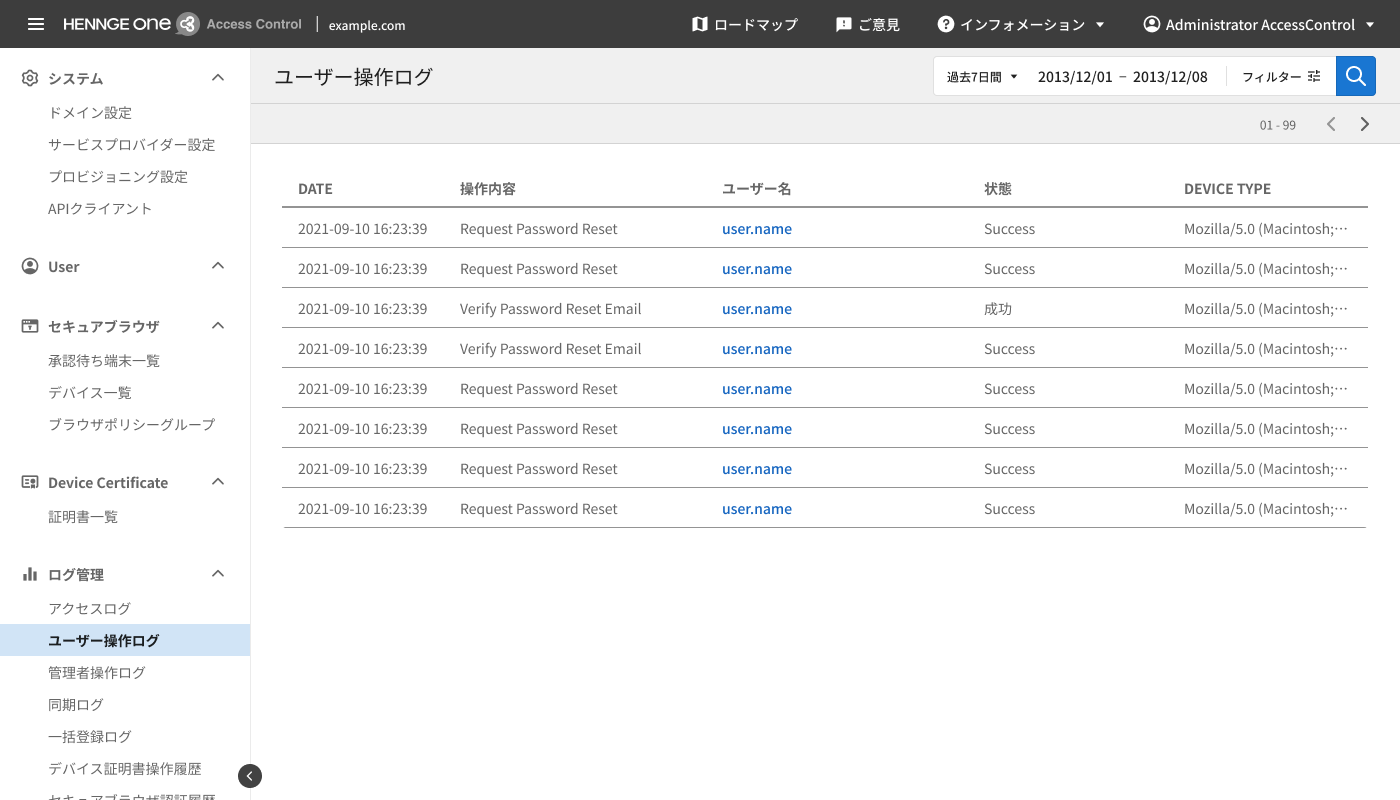1400x800 pixels.
Task: Open ブラウザポリシーグループ in the sidebar
Action: pos(132,425)
